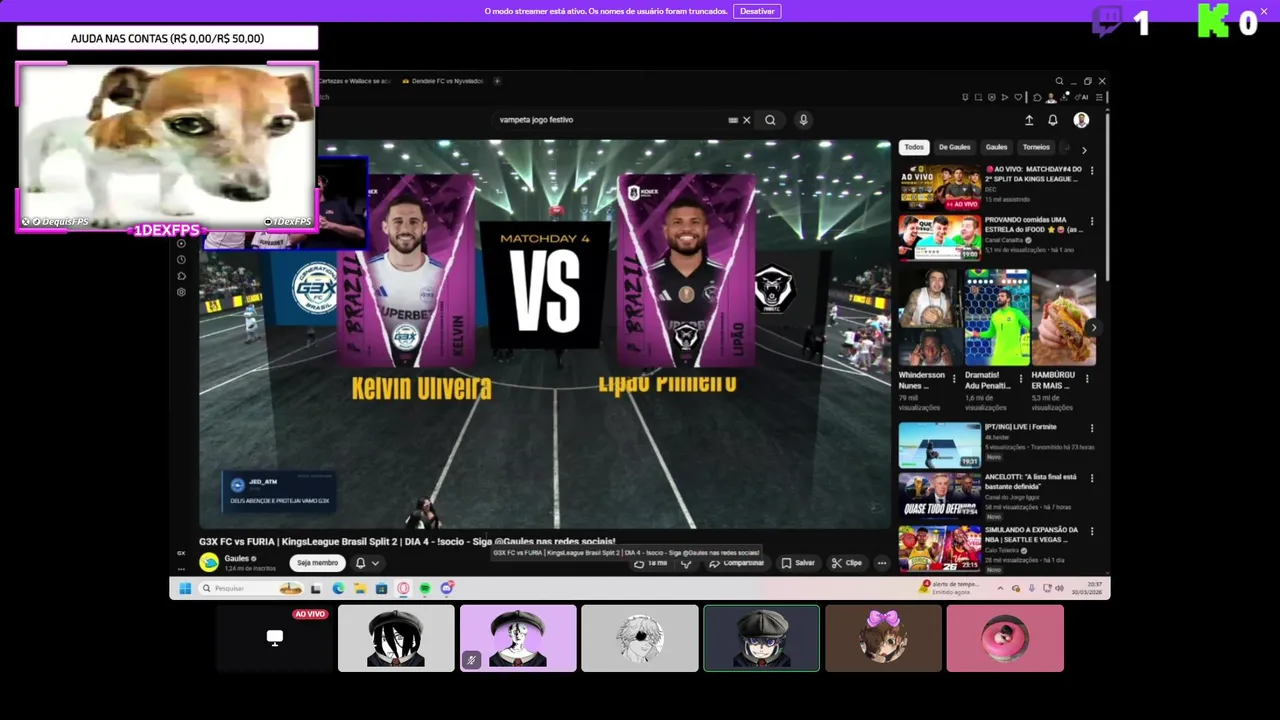Open options menu for 'AO VIVO: MATCHDAY#4' video
The height and width of the screenshot is (720, 1280).
coord(1091,171)
